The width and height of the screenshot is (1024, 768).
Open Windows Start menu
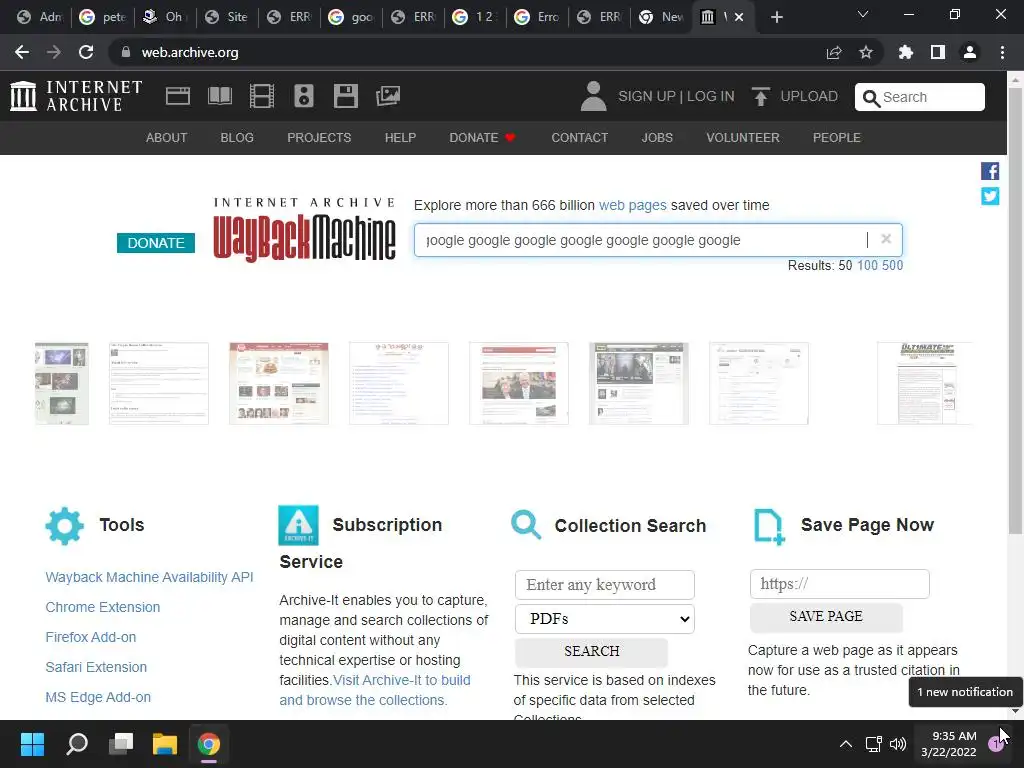32,744
